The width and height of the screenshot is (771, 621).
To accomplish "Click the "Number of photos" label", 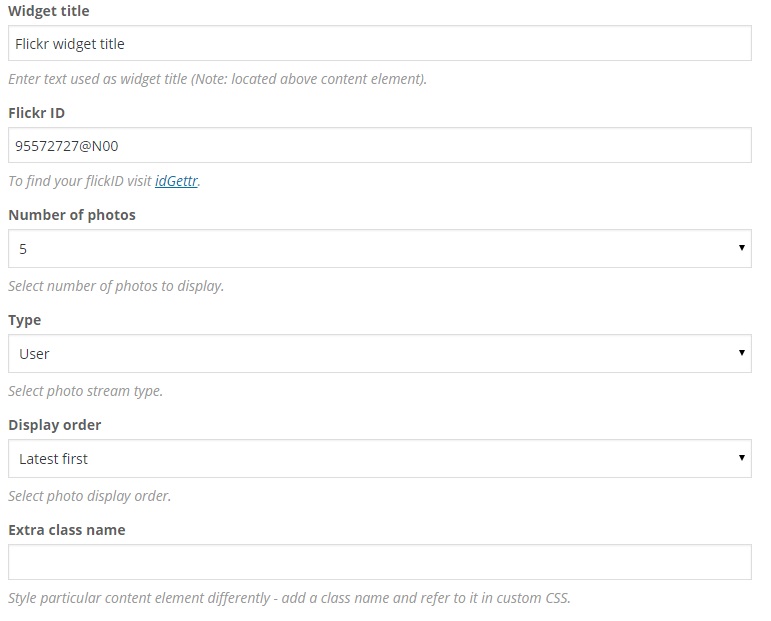I will click(71, 215).
